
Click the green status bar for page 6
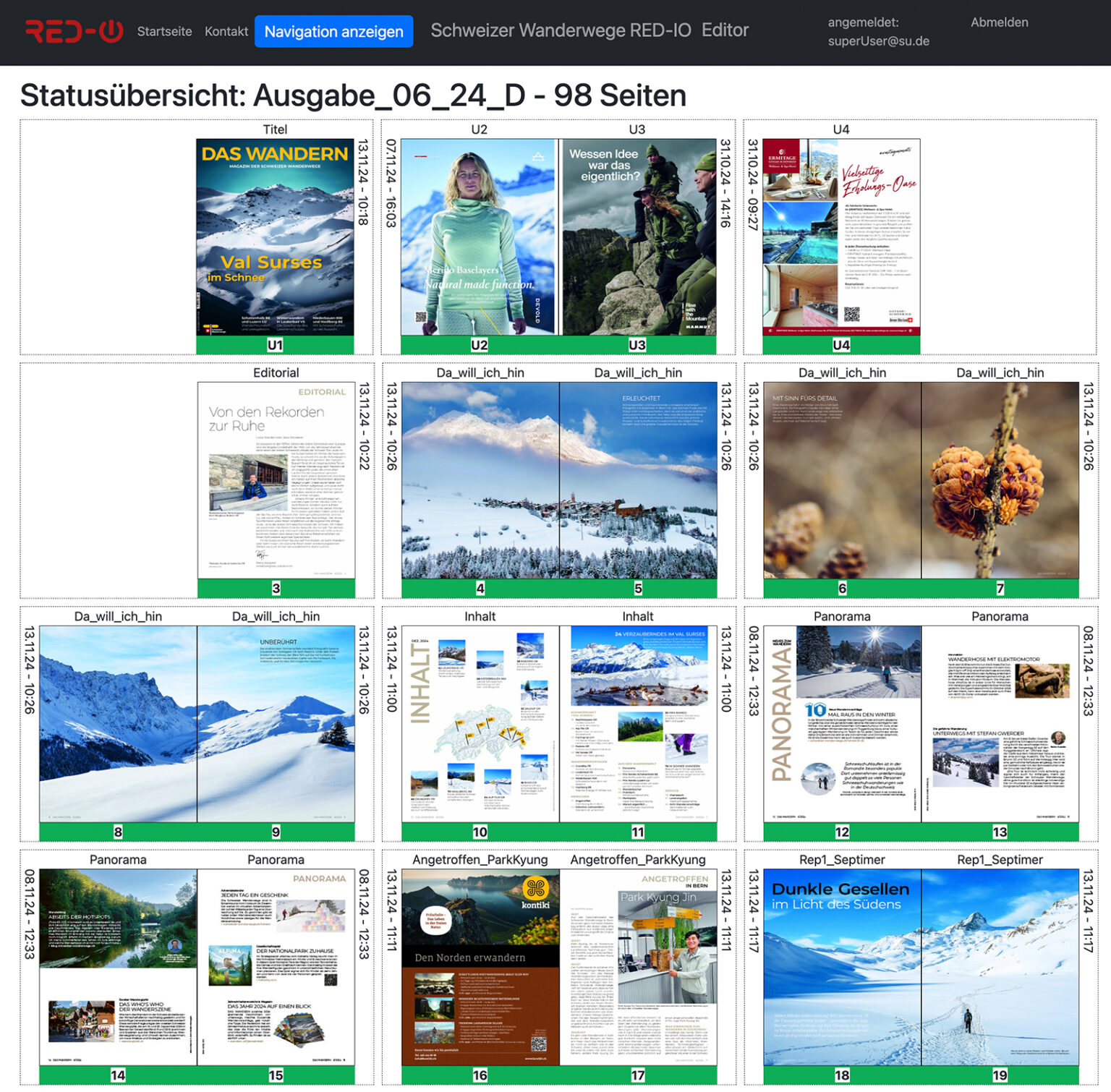[842, 588]
